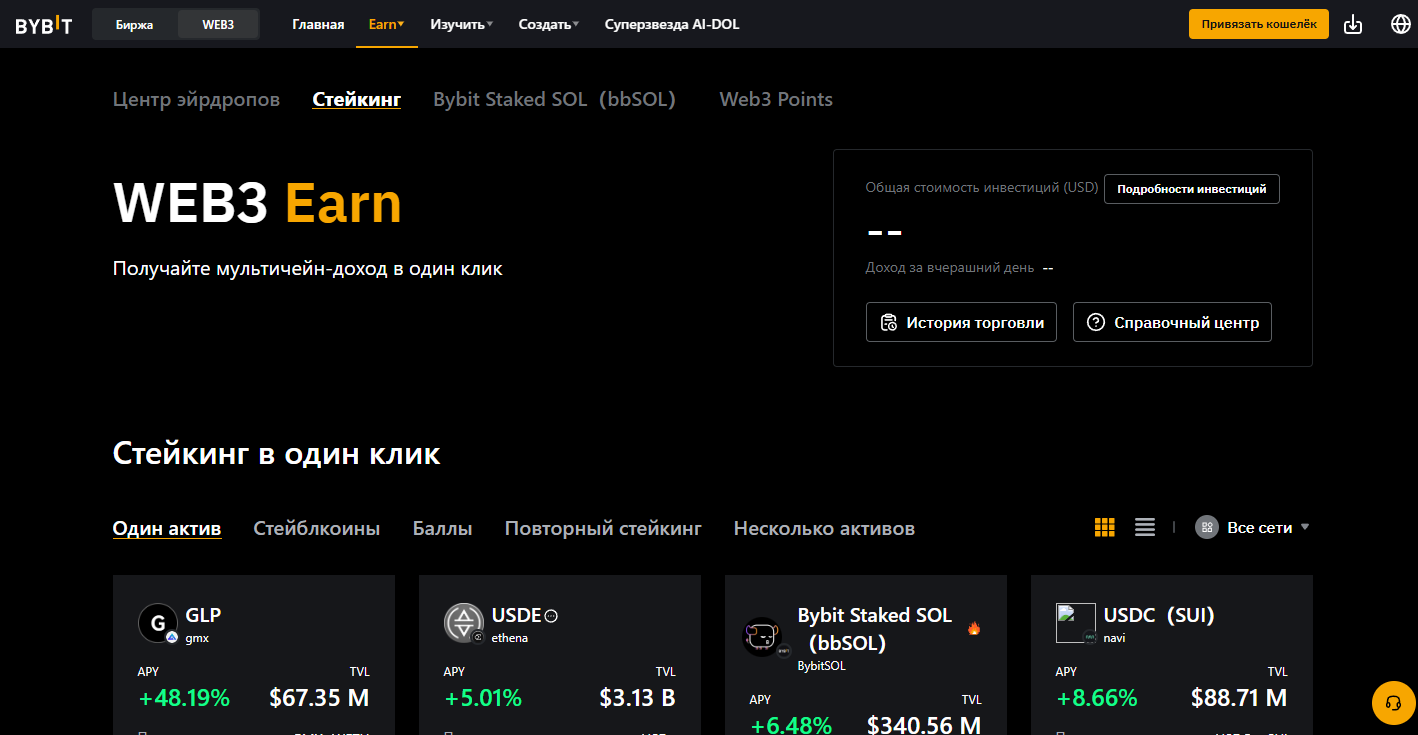
Task: Select Баллы filter tab
Action: pos(442,528)
